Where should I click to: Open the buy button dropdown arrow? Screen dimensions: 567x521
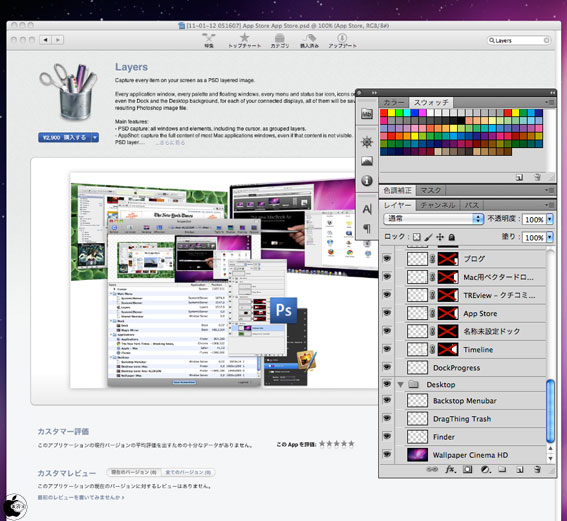coord(95,137)
